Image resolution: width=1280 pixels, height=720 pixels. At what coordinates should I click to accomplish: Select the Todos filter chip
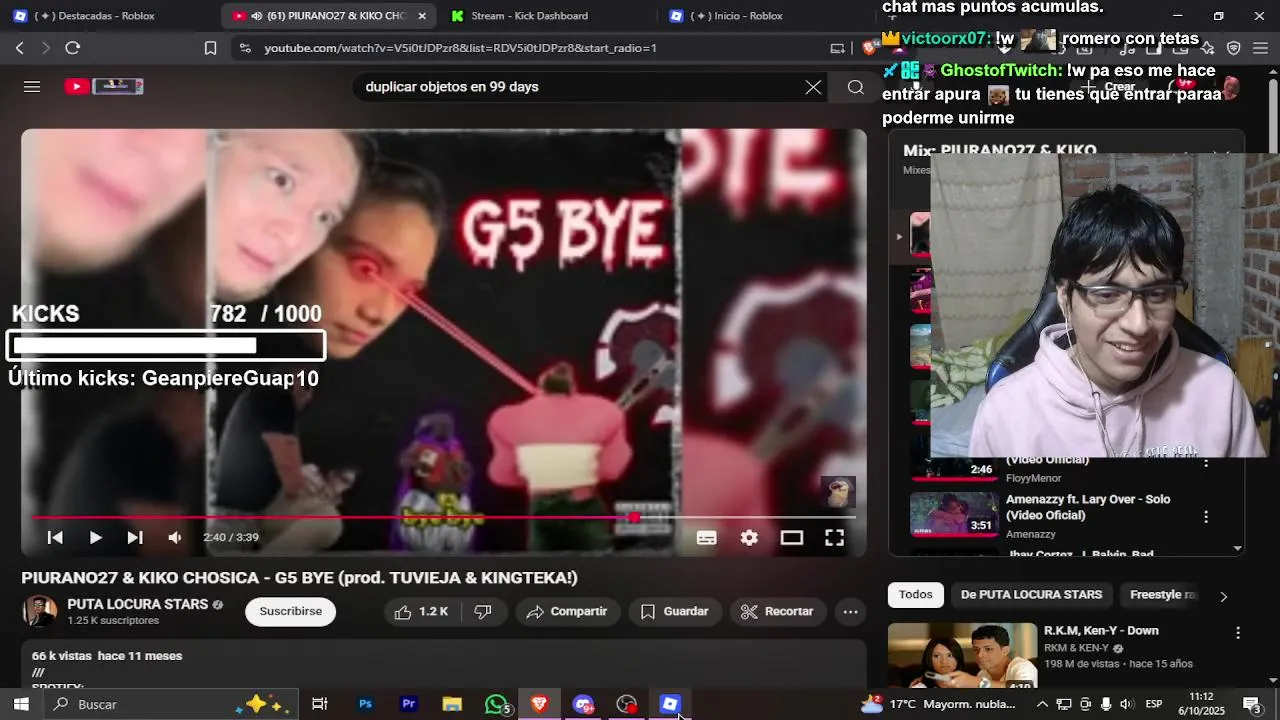[915, 595]
